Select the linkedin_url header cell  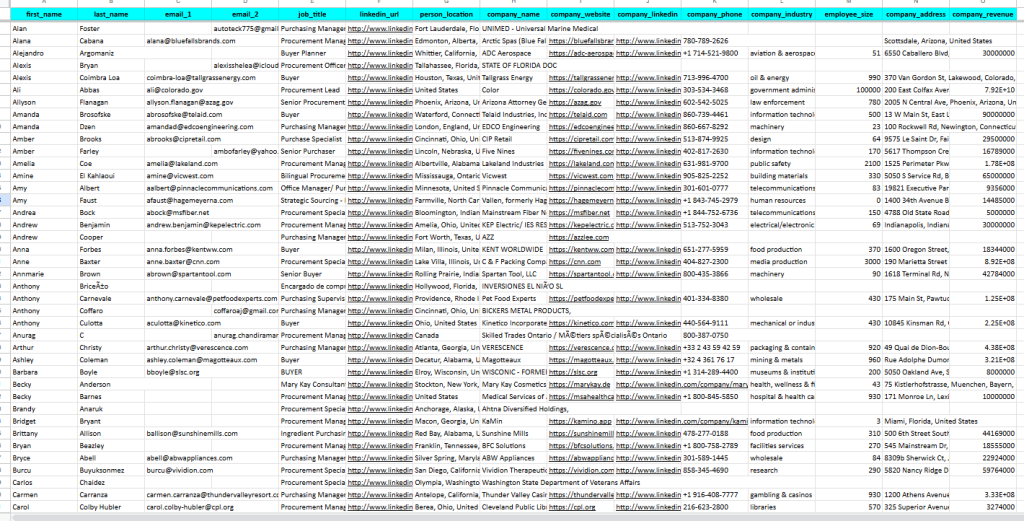379,14
